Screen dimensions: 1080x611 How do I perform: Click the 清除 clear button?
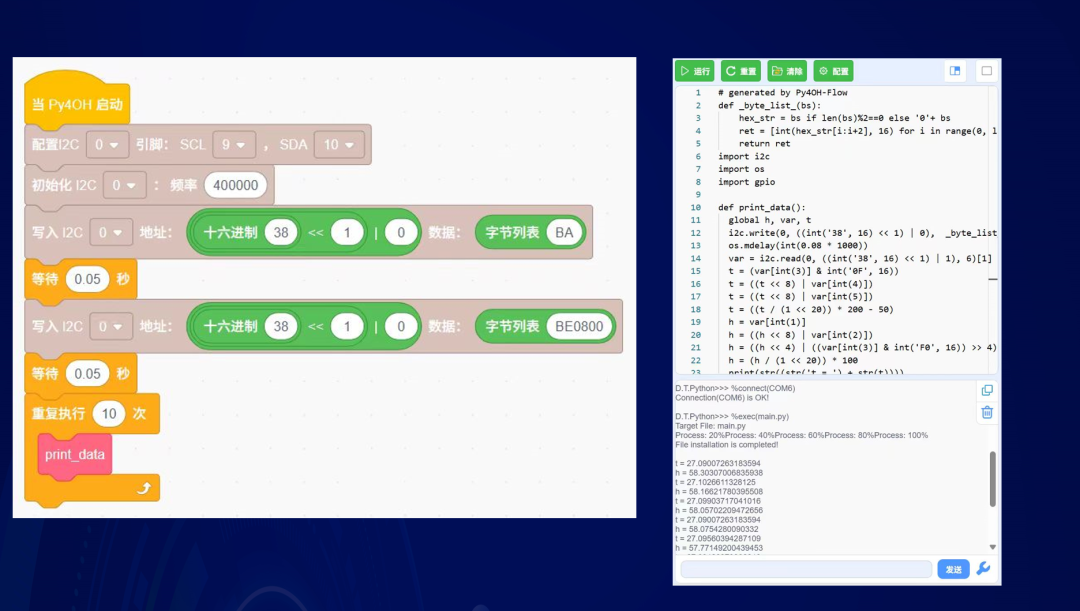(787, 71)
